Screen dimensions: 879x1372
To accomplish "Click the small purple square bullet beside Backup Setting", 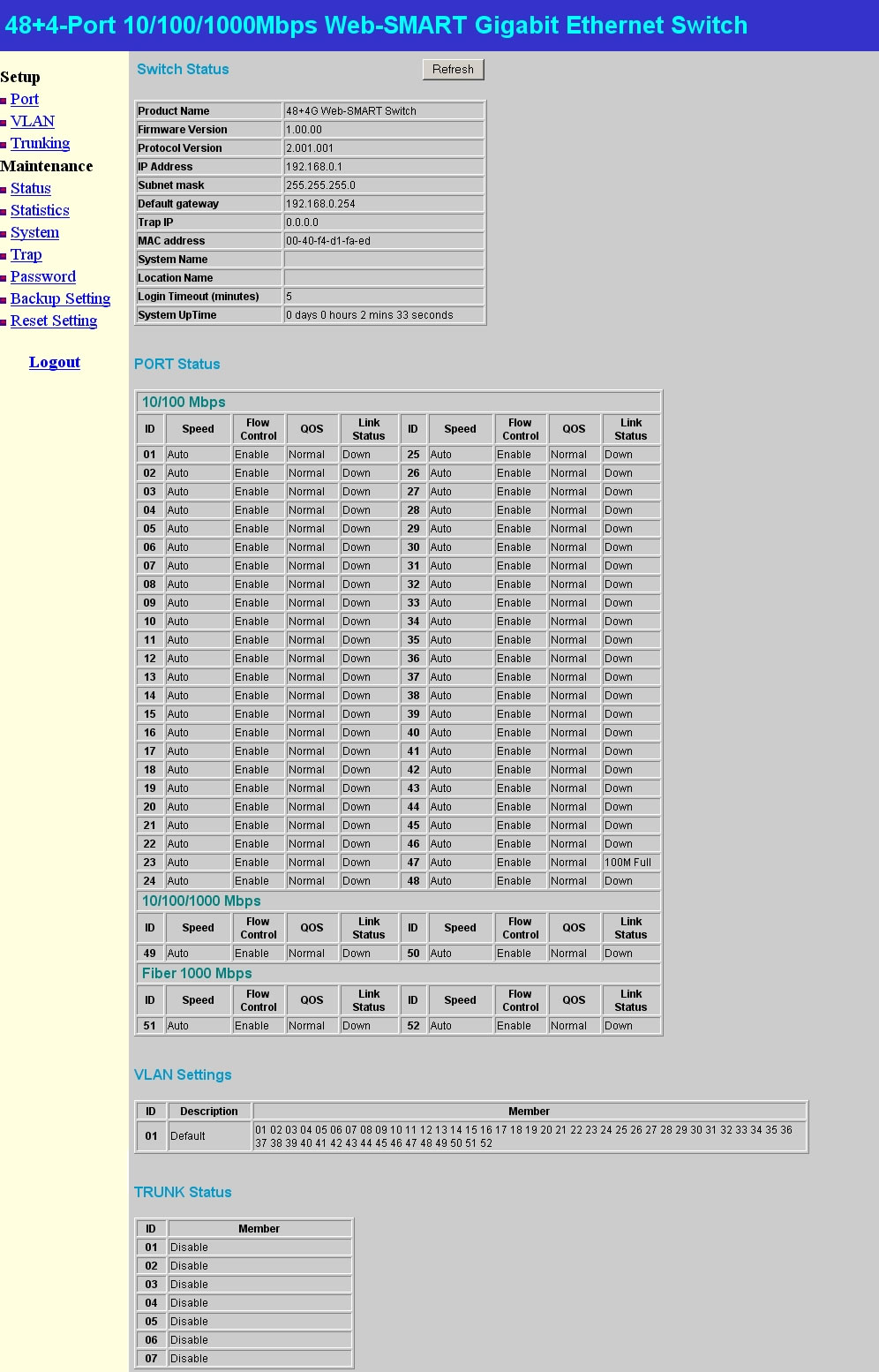I will (4, 300).
